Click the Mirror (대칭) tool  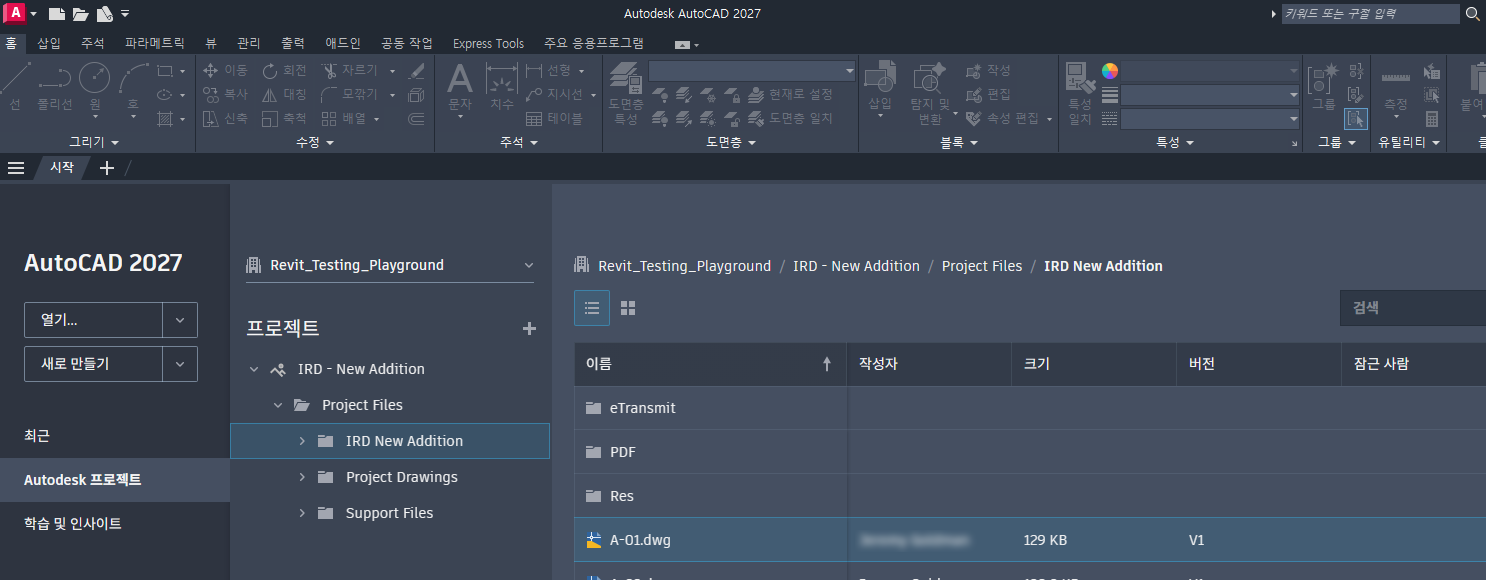pyautogui.click(x=285, y=94)
